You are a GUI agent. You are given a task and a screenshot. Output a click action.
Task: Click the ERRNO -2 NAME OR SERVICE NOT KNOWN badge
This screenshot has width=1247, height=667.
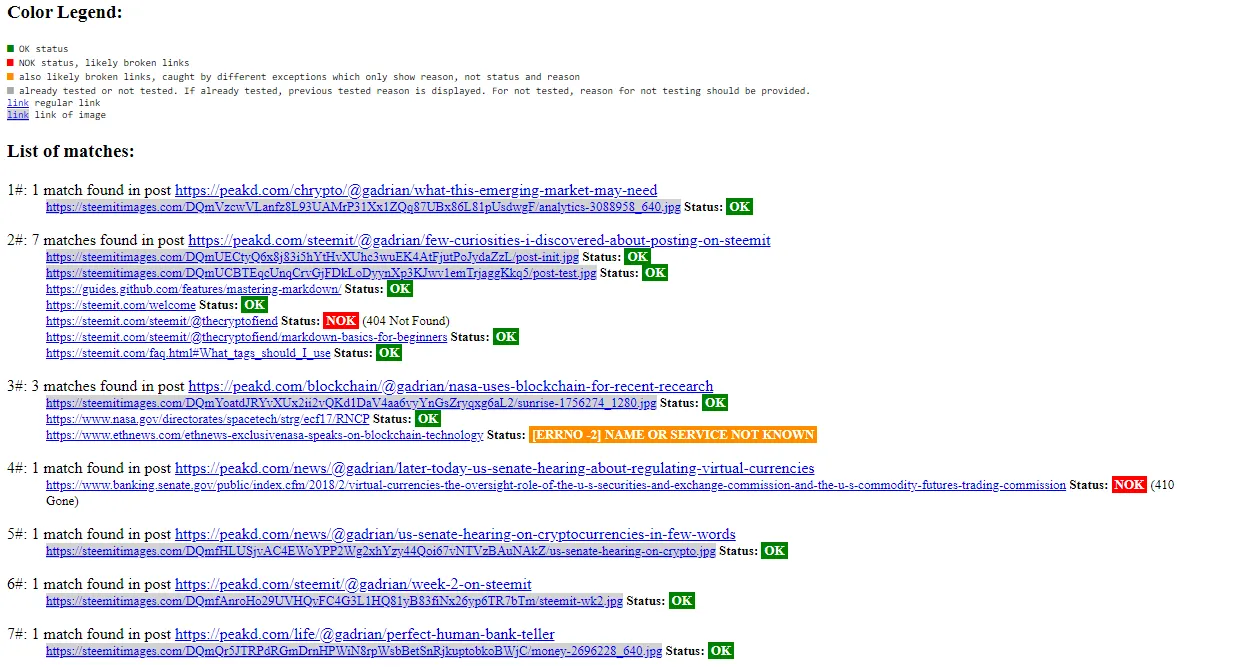coord(673,435)
